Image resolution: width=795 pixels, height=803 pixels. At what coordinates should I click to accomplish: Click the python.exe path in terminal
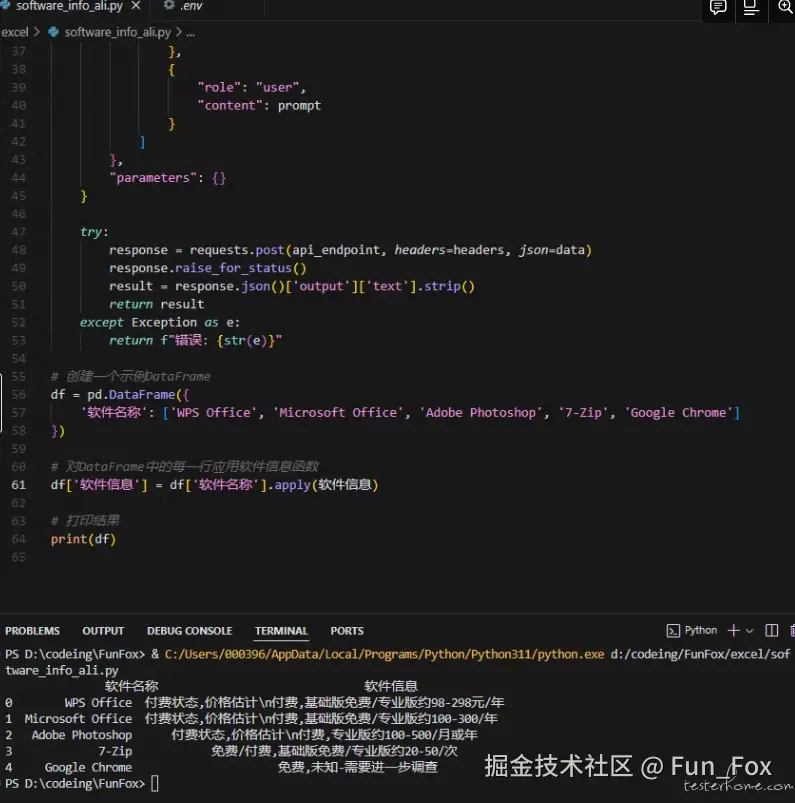(384, 654)
